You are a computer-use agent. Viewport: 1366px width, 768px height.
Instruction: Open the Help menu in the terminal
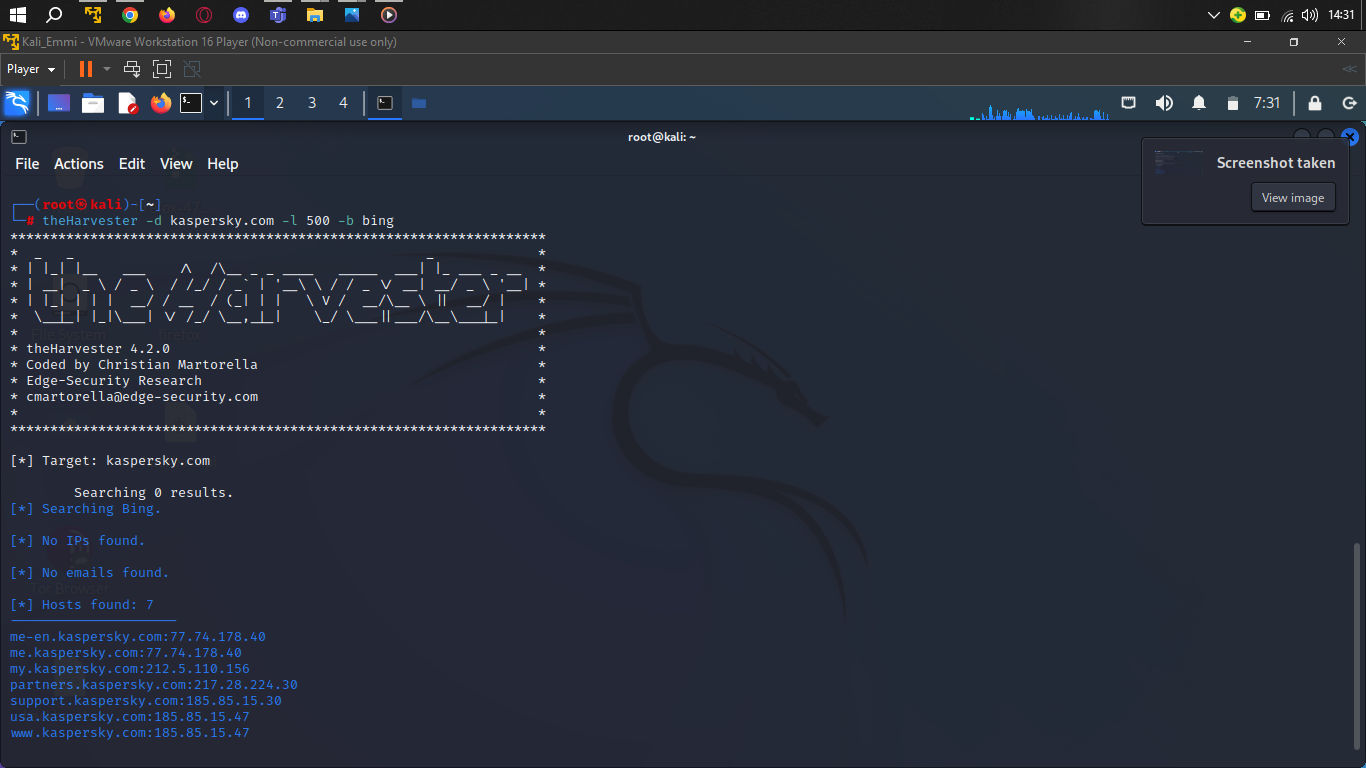[222, 164]
